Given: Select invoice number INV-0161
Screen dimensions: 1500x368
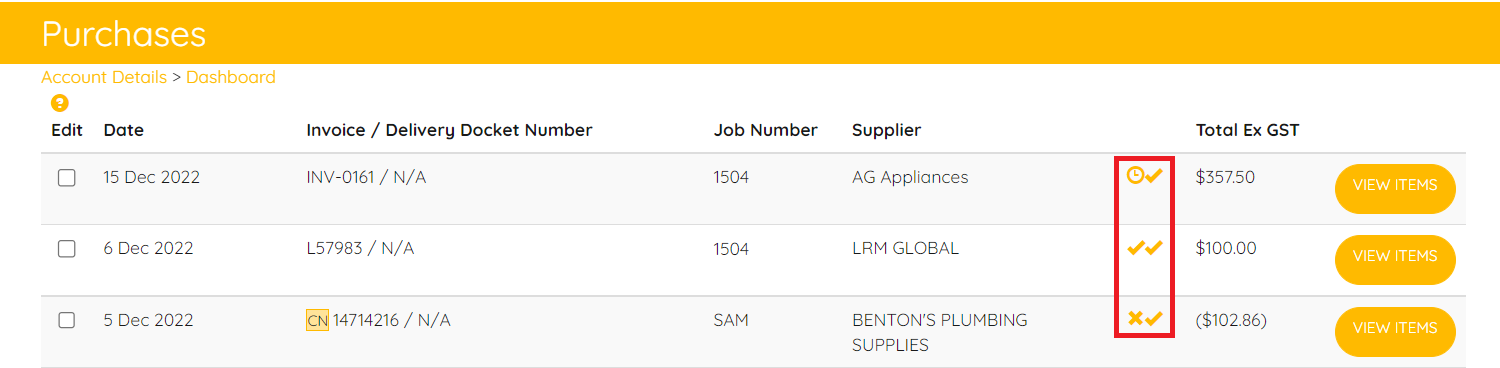Looking at the screenshot, I should tap(340, 177).
